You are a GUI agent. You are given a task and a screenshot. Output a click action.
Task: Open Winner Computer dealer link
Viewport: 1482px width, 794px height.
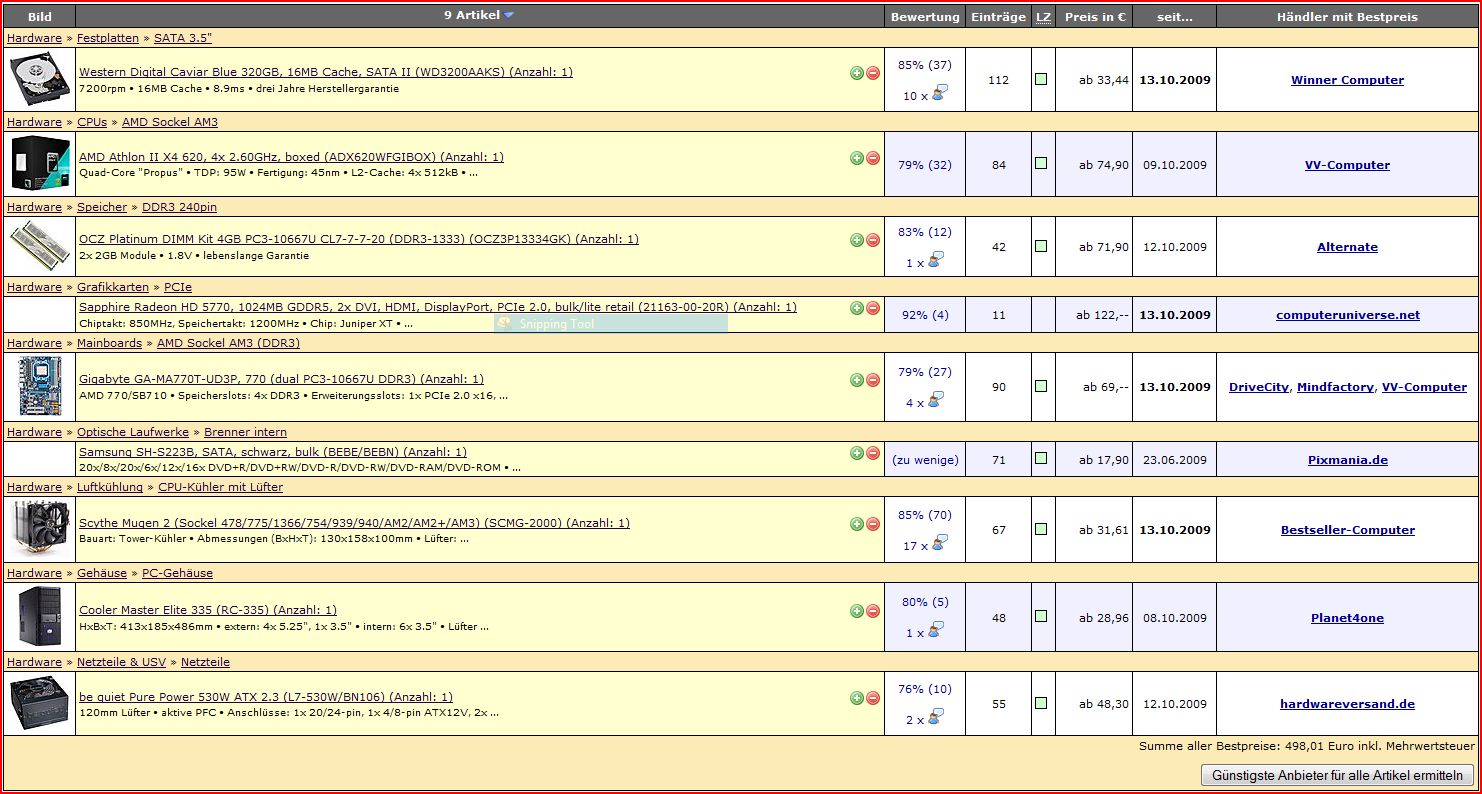tap(1347, 80)
